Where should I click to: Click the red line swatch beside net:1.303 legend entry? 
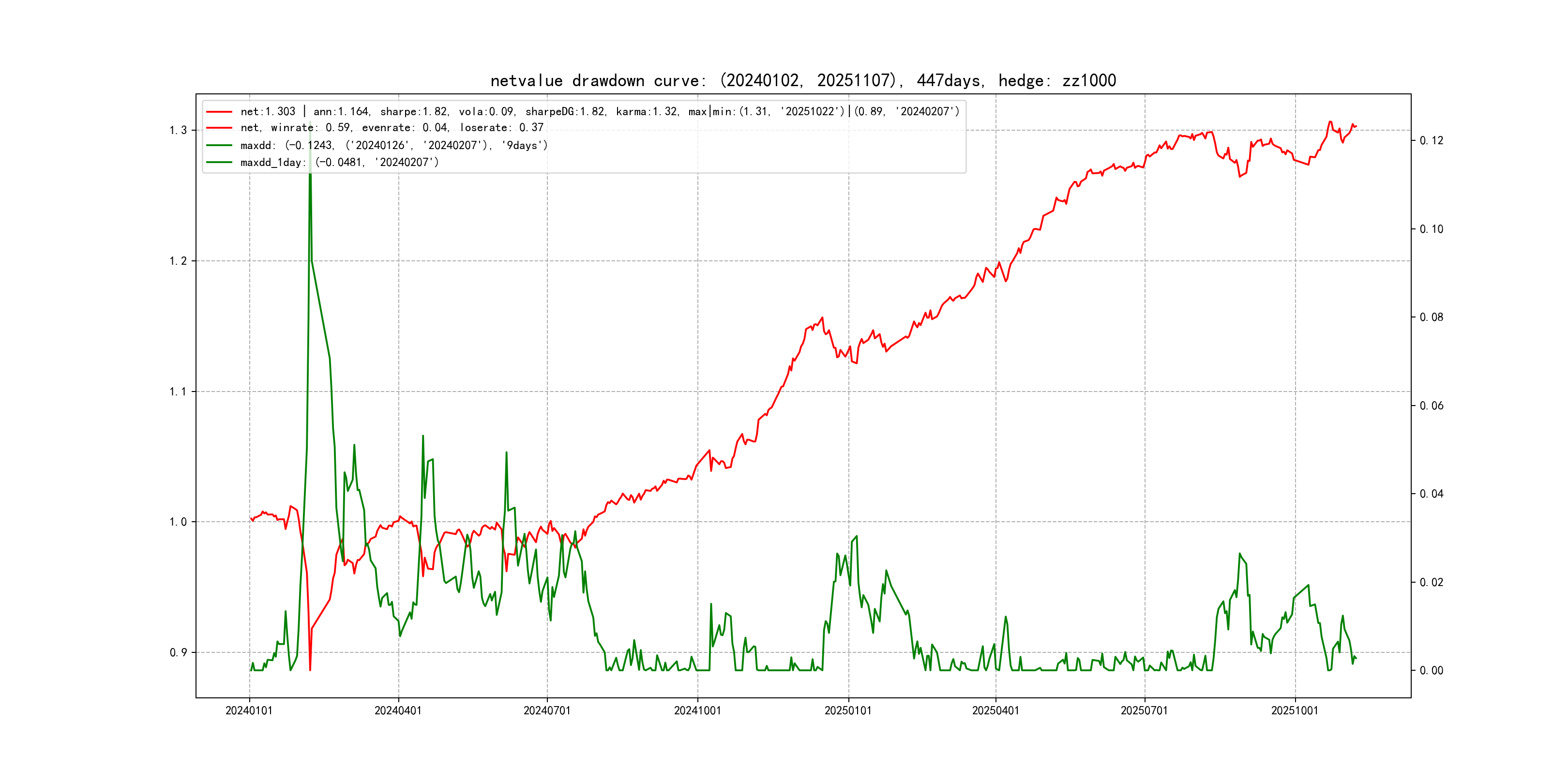219,112
